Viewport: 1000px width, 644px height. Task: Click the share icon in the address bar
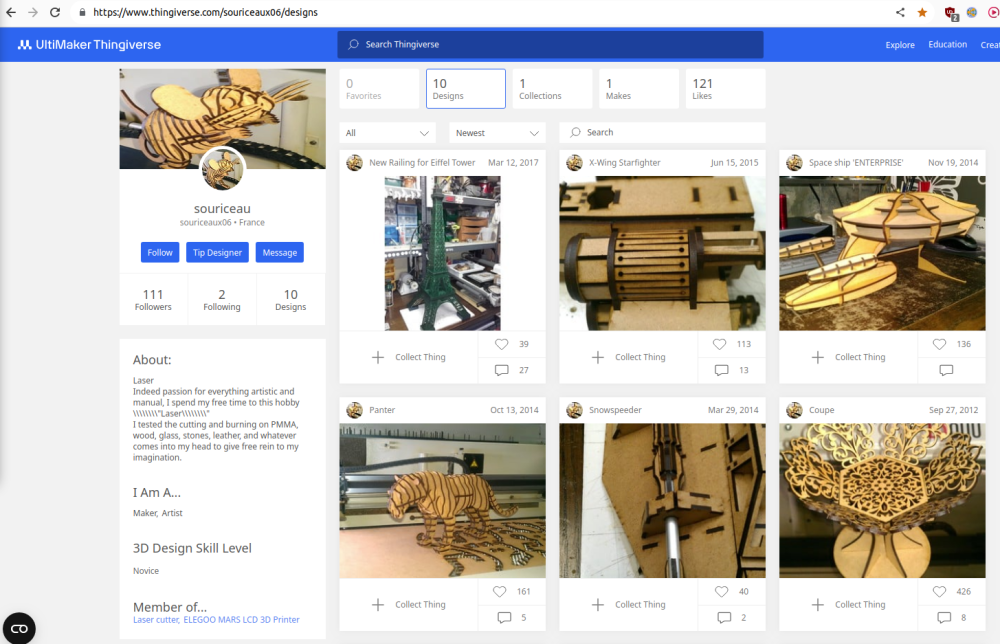click(900, 12)
